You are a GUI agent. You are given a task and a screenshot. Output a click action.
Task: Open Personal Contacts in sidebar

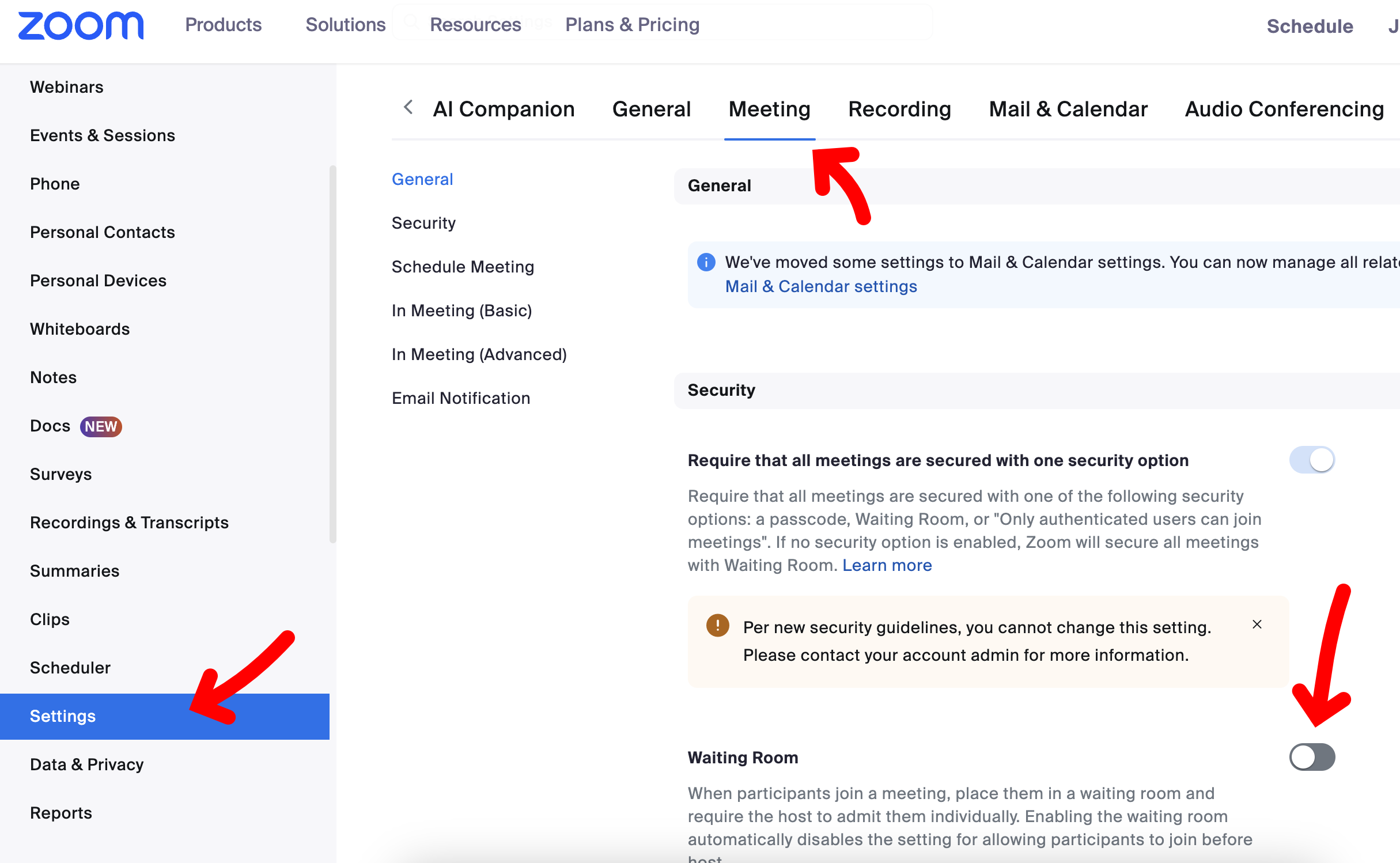pos(103,232)
